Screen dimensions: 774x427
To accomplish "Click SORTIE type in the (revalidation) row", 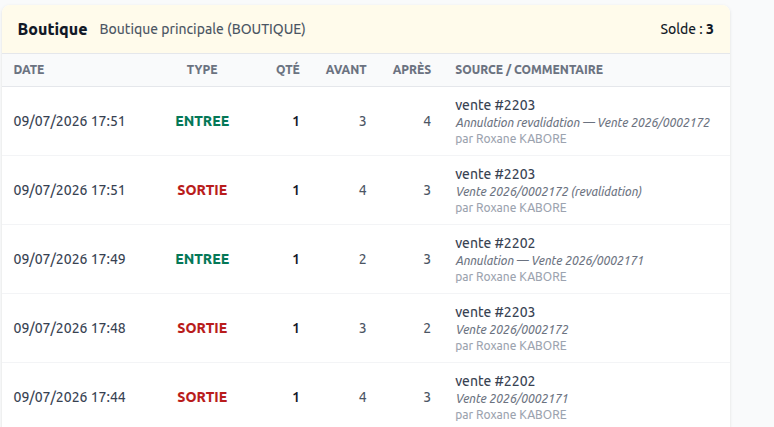I will click(202, 190).
